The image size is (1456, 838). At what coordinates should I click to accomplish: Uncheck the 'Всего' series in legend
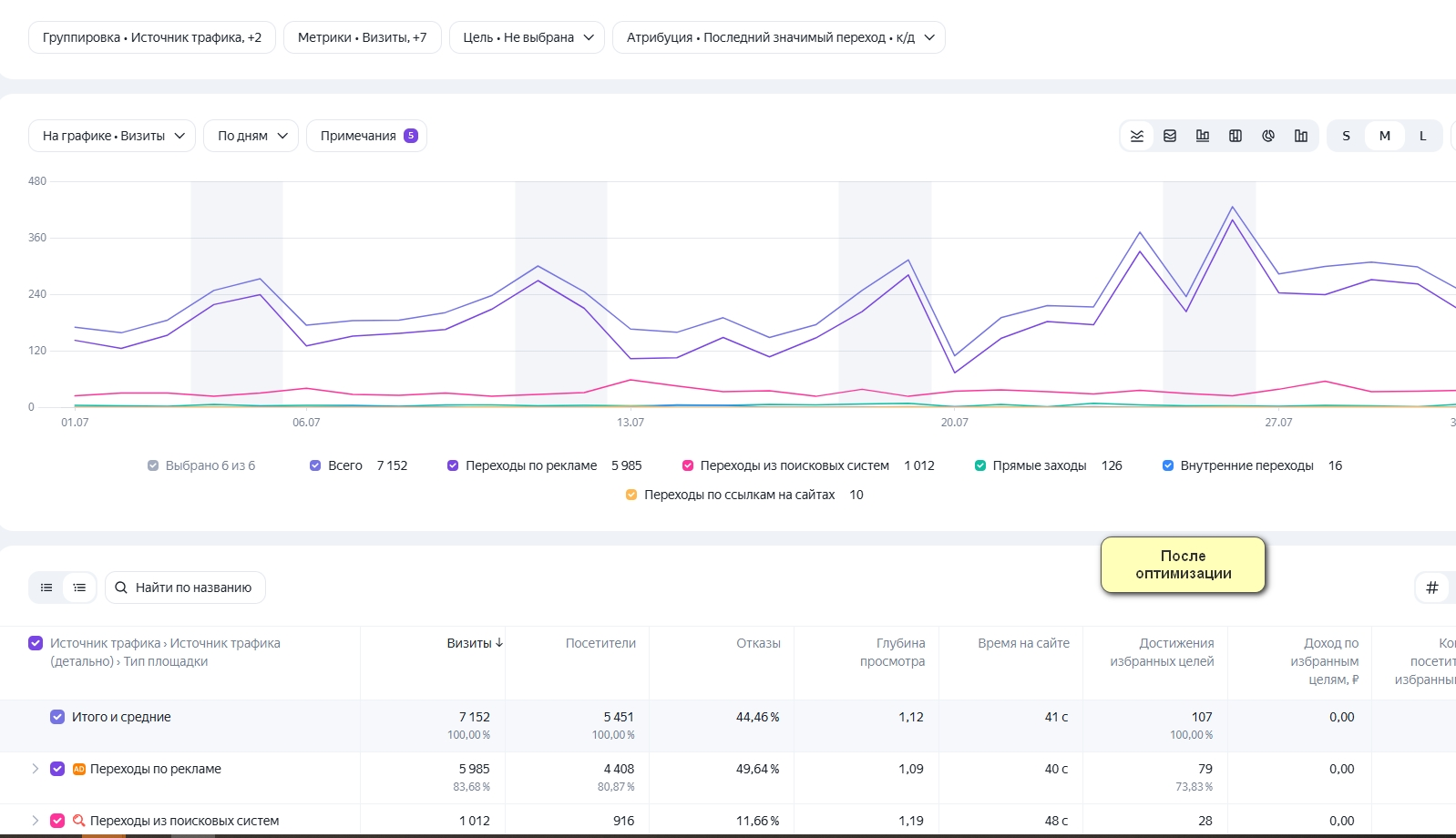[315, 465]
